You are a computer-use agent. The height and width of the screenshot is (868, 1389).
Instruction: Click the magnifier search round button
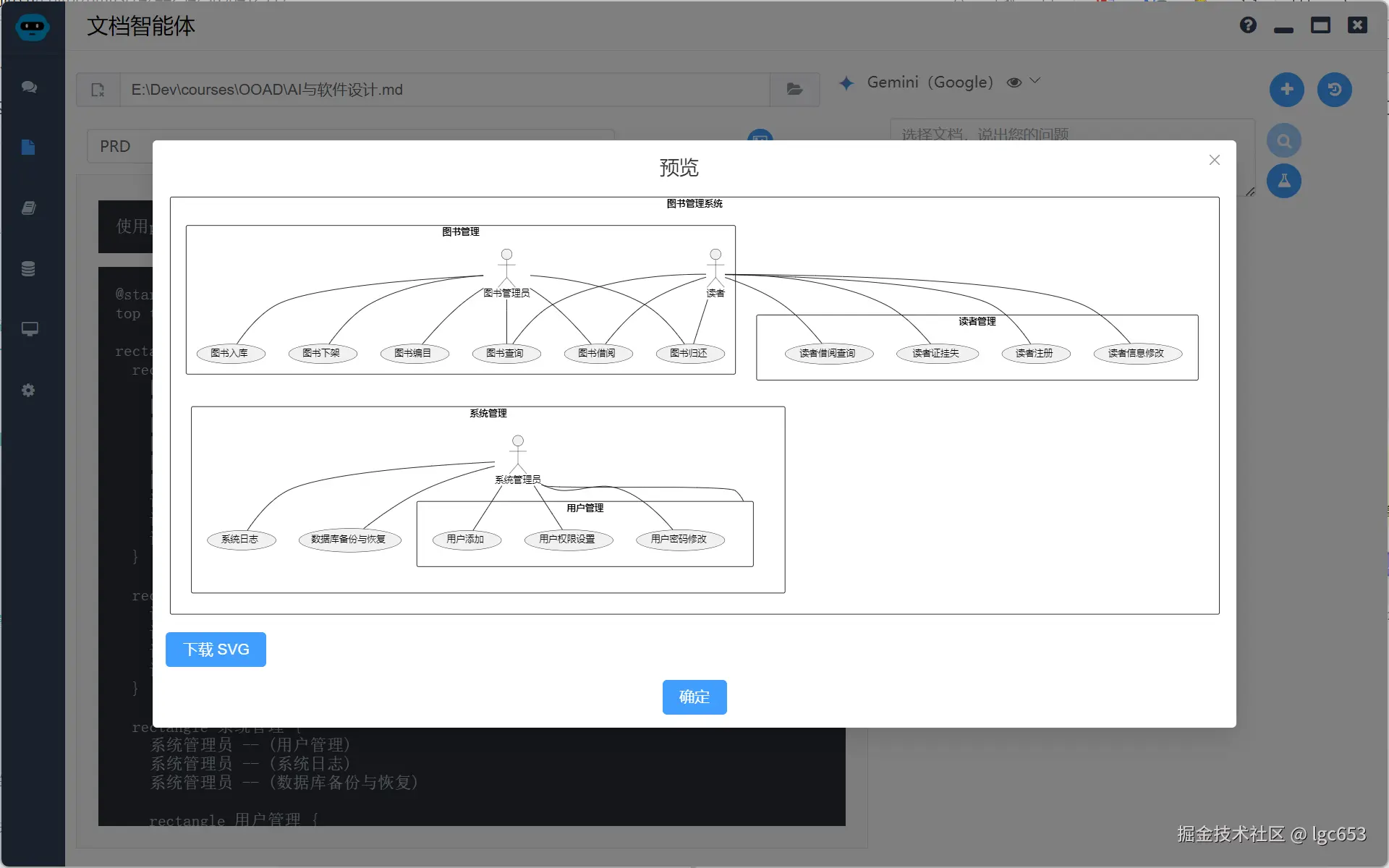(x=1283, y=141)
